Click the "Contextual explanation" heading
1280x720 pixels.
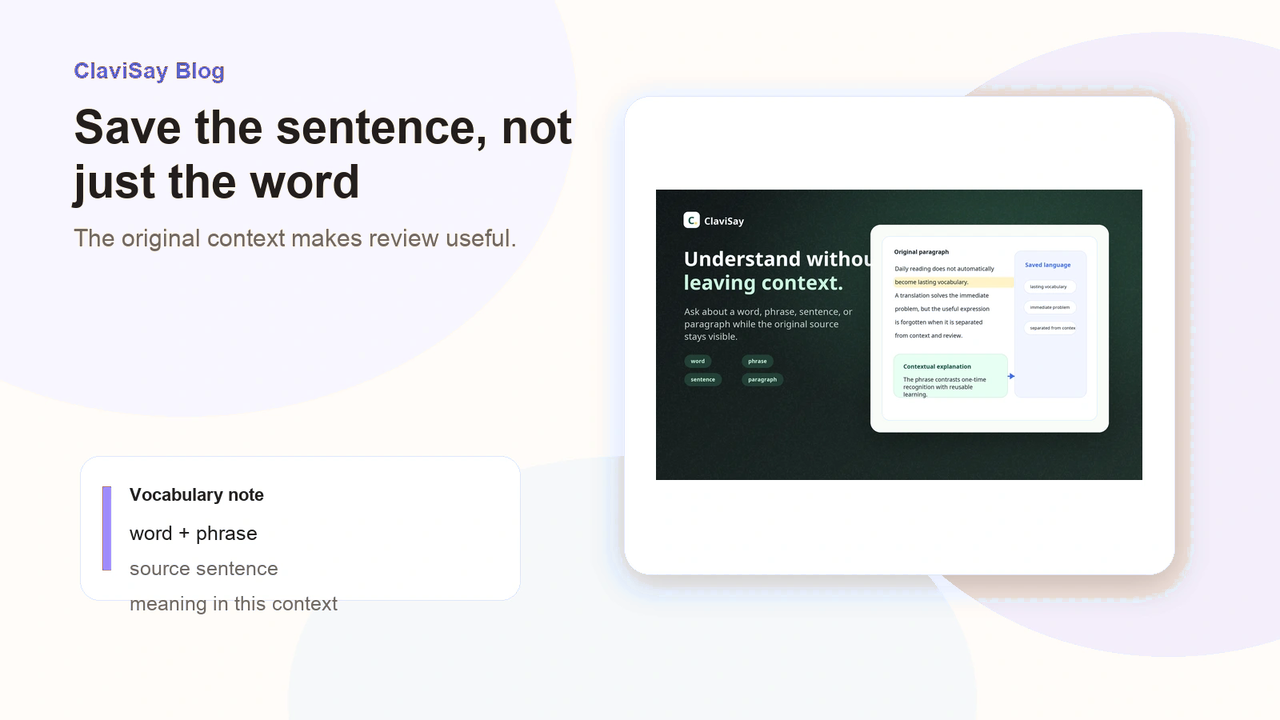pos(937,367)
